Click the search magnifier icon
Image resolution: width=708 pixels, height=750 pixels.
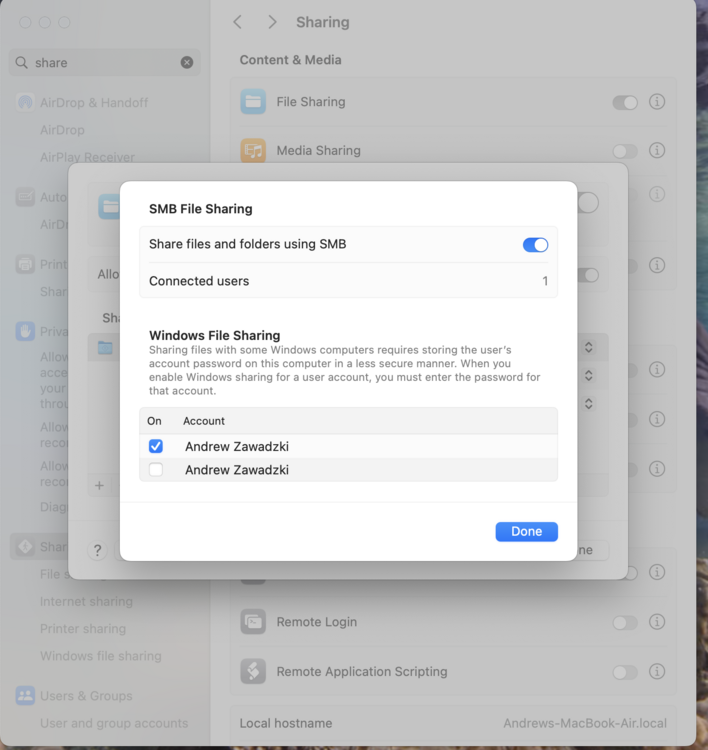pos(22,62)
